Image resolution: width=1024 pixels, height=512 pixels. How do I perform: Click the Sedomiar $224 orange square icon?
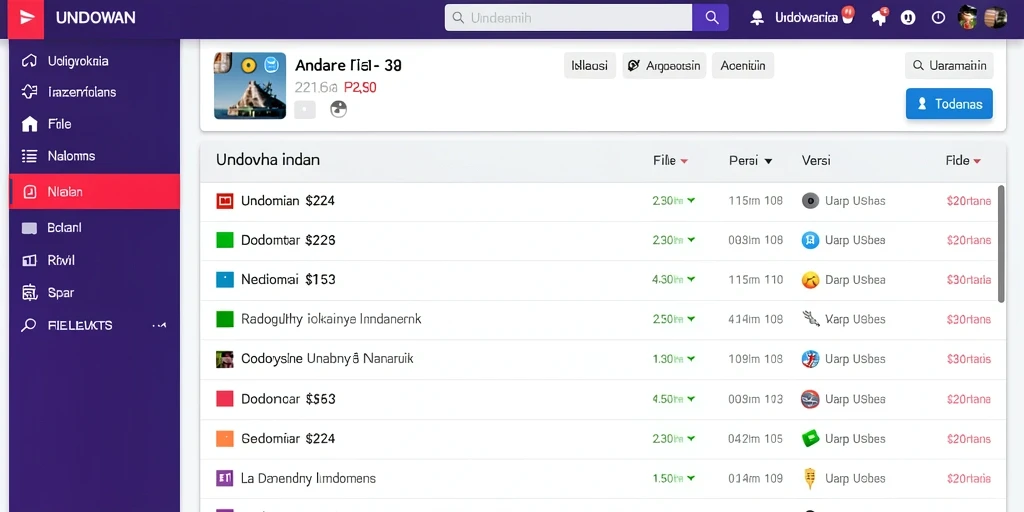(x=225, y=438)
